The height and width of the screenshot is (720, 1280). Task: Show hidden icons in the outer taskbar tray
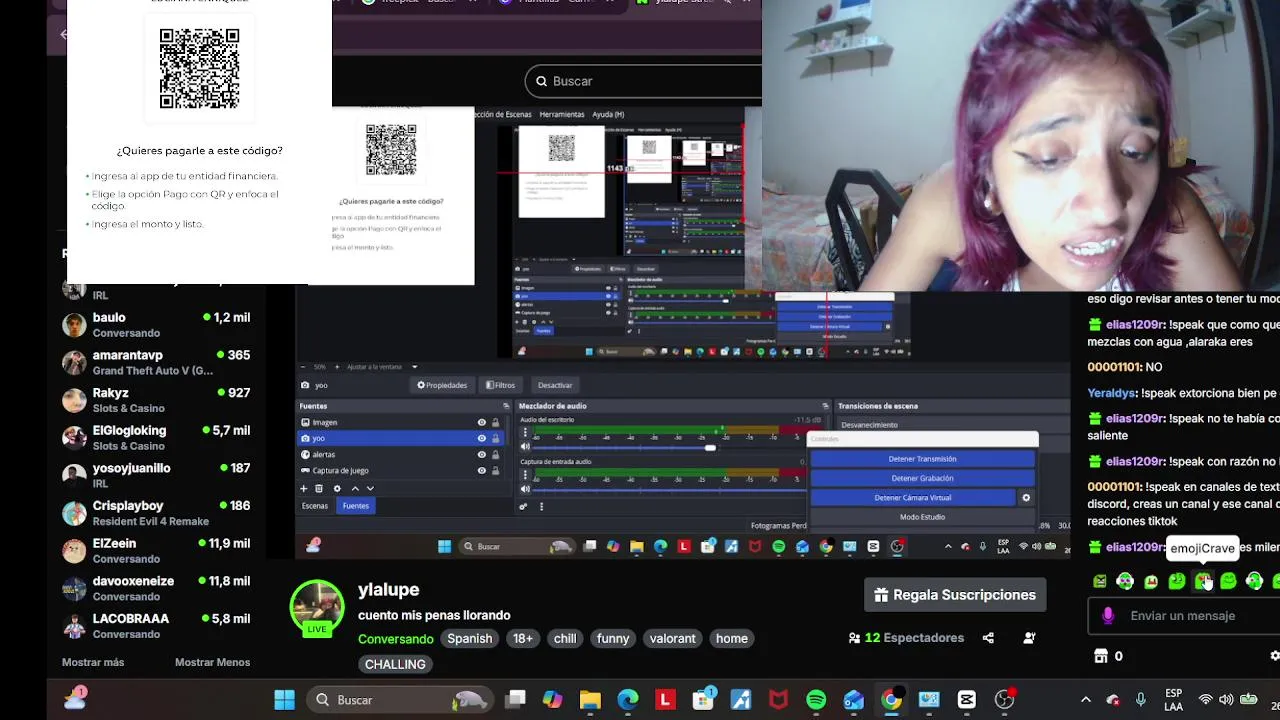click(x=1086, y=700)
